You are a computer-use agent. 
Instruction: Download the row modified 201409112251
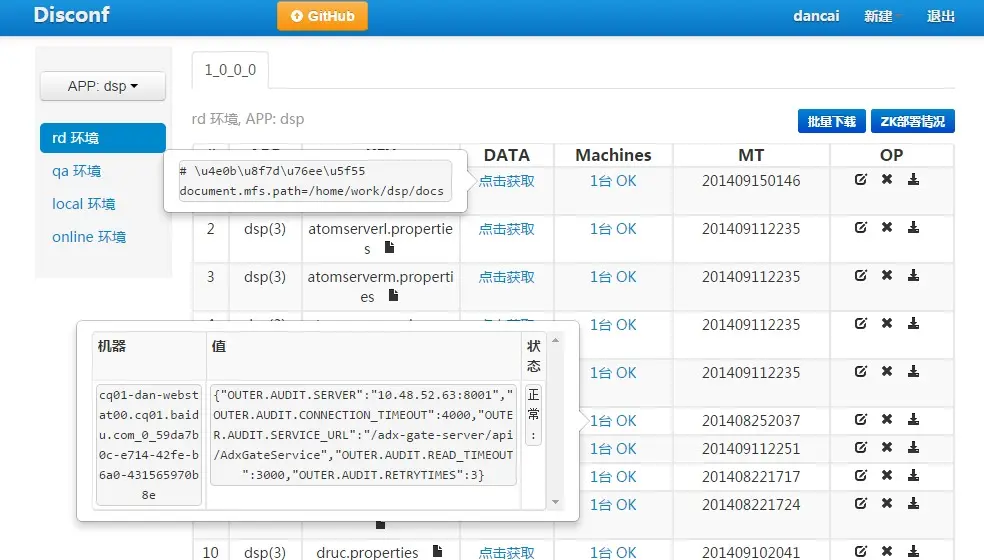[x=914, y=447]
